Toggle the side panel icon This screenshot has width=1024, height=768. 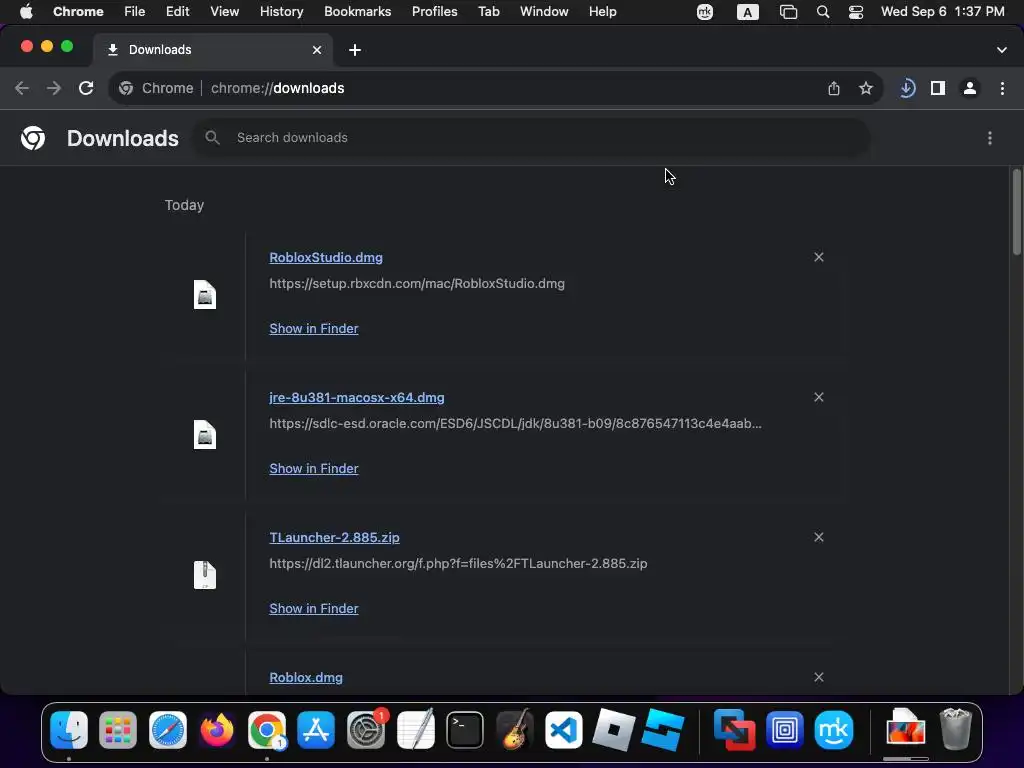click(938, 88)
